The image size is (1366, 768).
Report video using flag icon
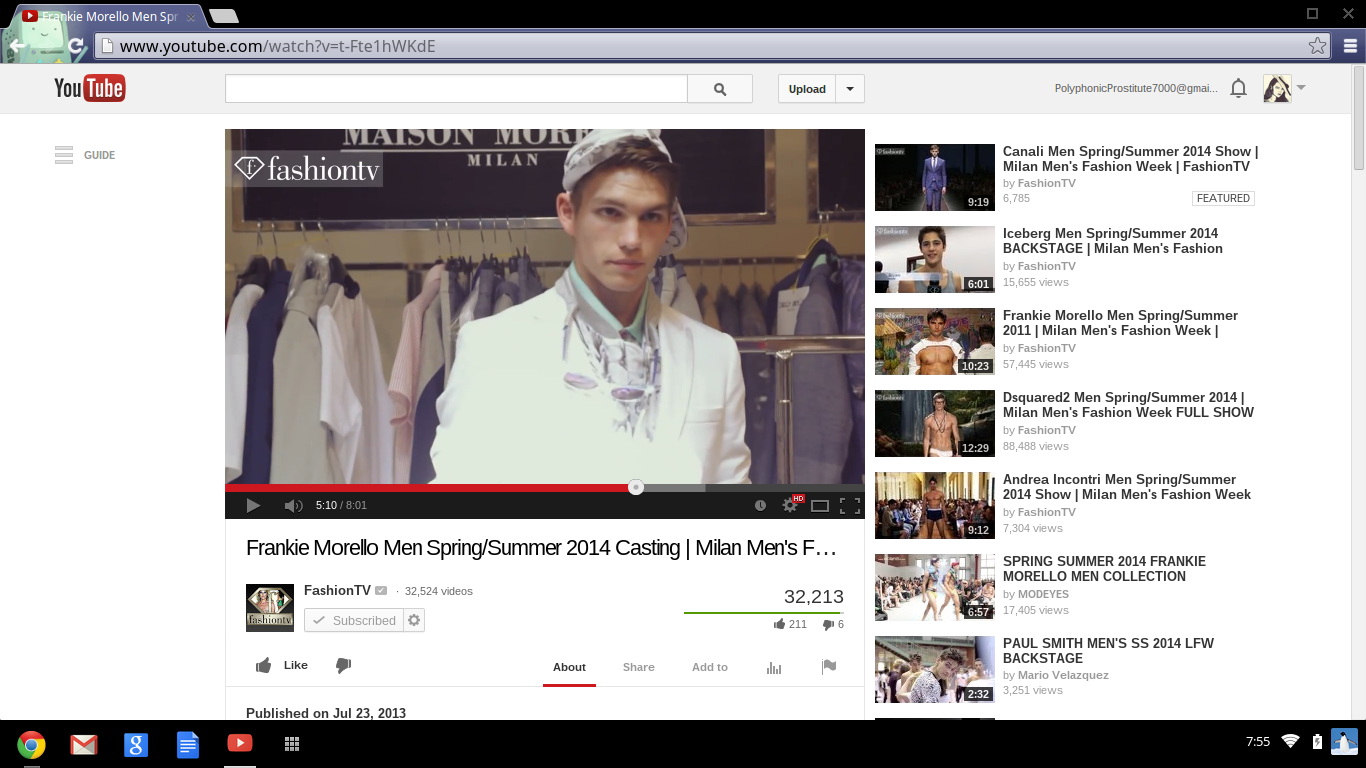coord(829,667)
